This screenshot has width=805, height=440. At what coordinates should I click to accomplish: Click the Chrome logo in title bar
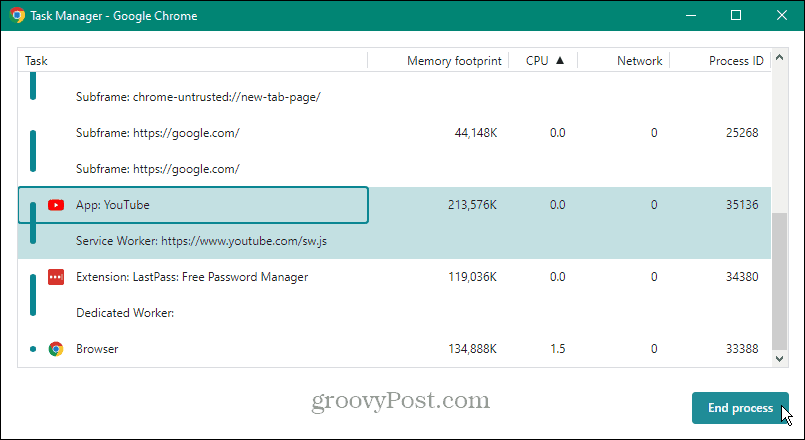pos(17,15)
